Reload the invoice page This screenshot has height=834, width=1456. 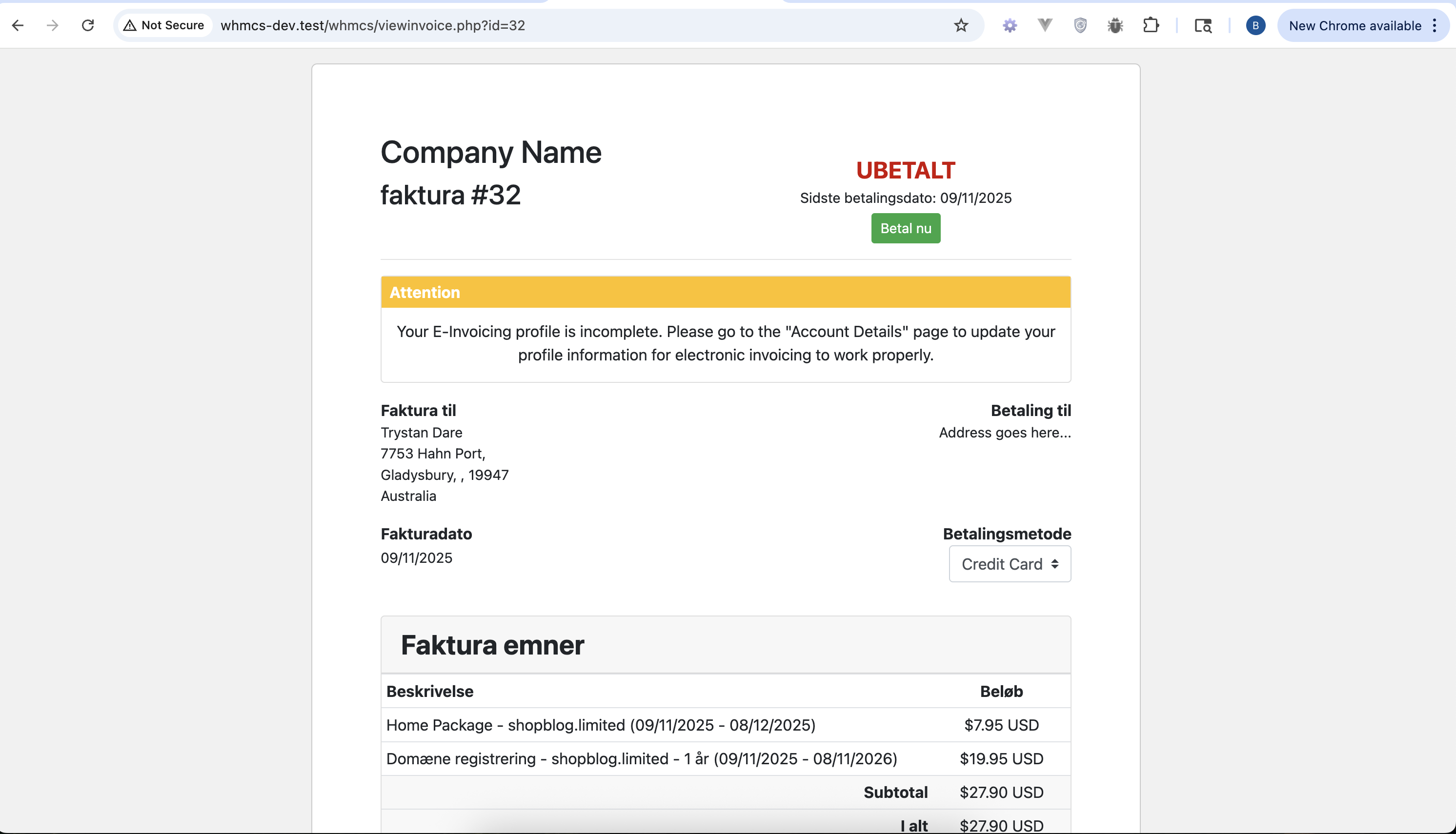[88, 25]
